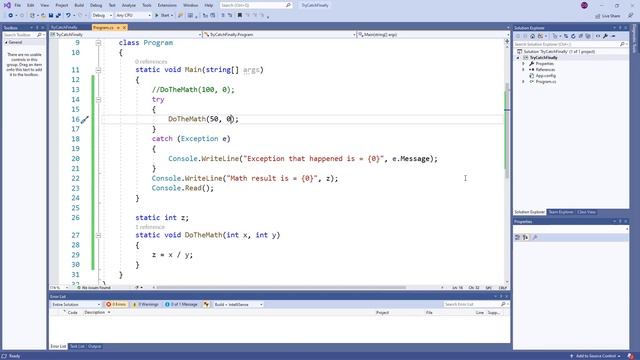The height and width of the screenshot is (360, 640).
Task: Close the Program.cs editor tab
Action: (124, 28)
